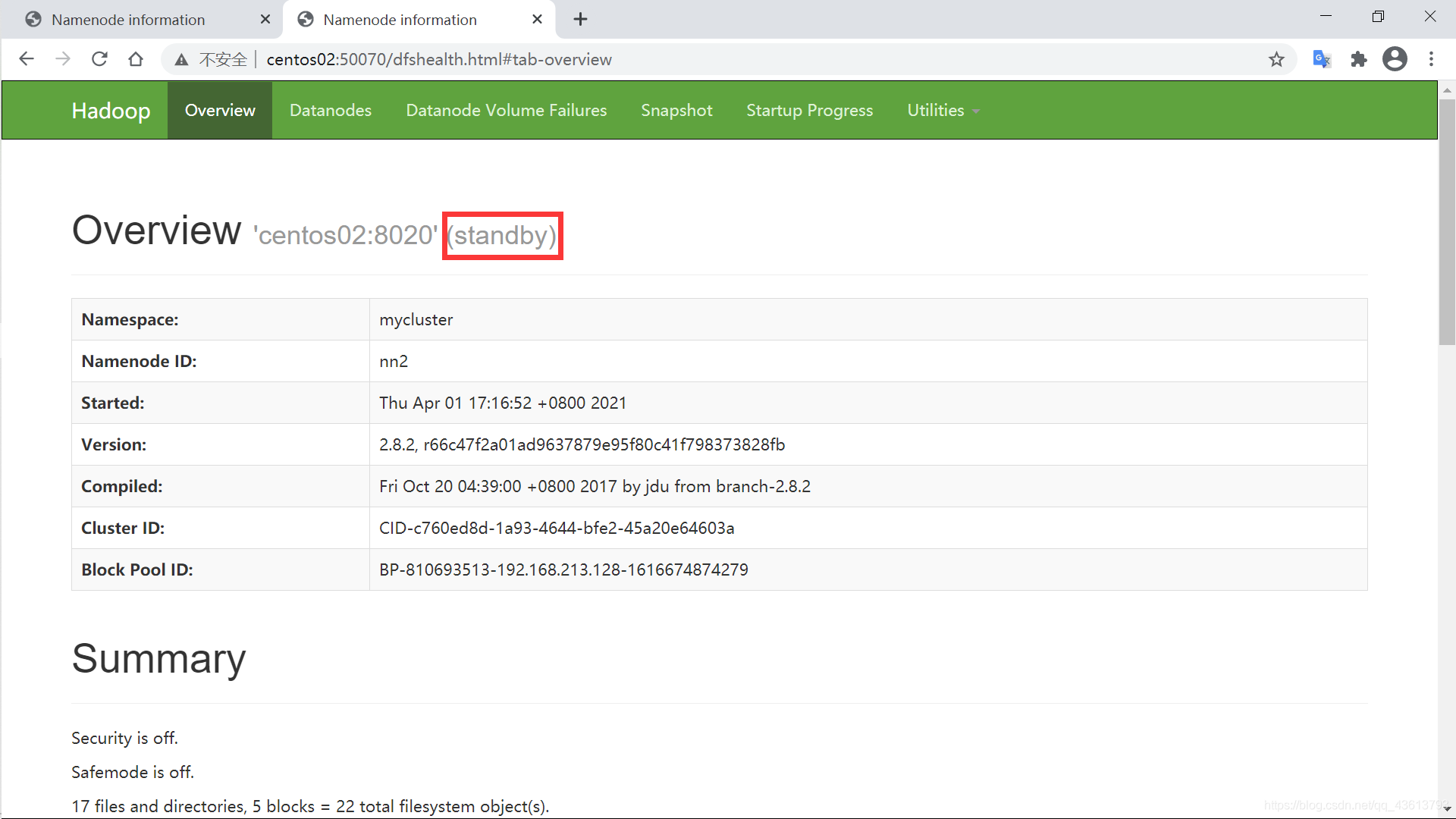Click the Hadoop logo icon
The height and width of the screenshot is (819, 1456).
[x=111, y=110]
